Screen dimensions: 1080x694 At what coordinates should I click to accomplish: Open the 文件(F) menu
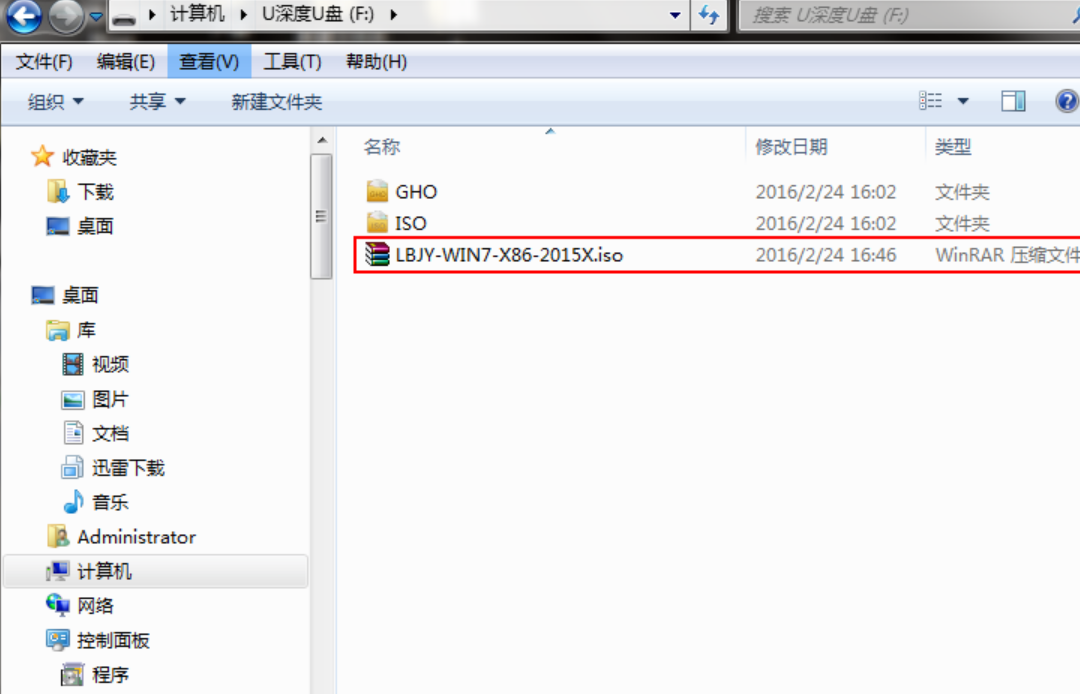coord(43,62)
